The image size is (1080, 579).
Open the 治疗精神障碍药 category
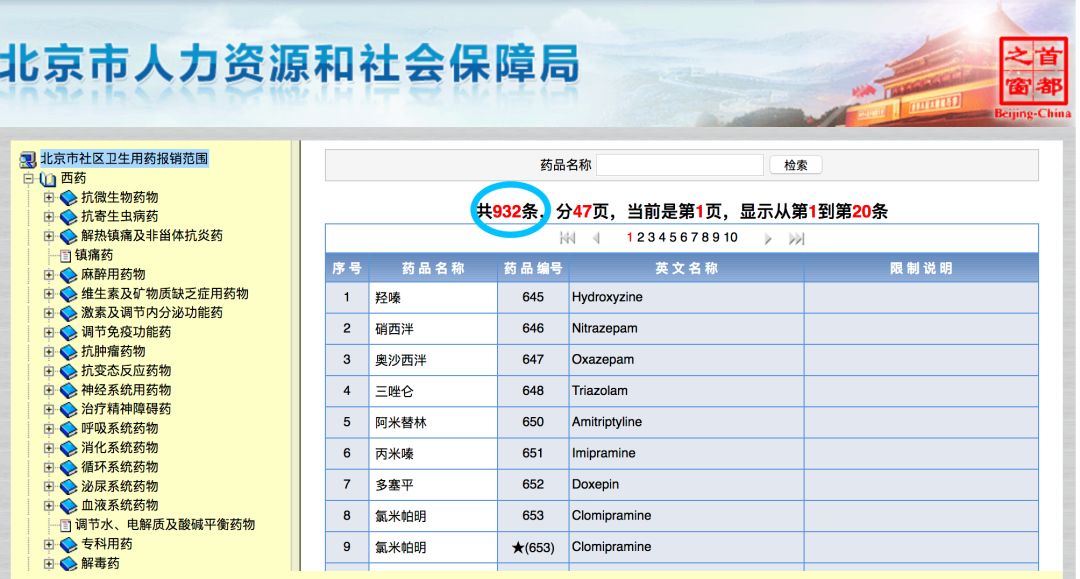pyautogui.click(x=126, y=409)
